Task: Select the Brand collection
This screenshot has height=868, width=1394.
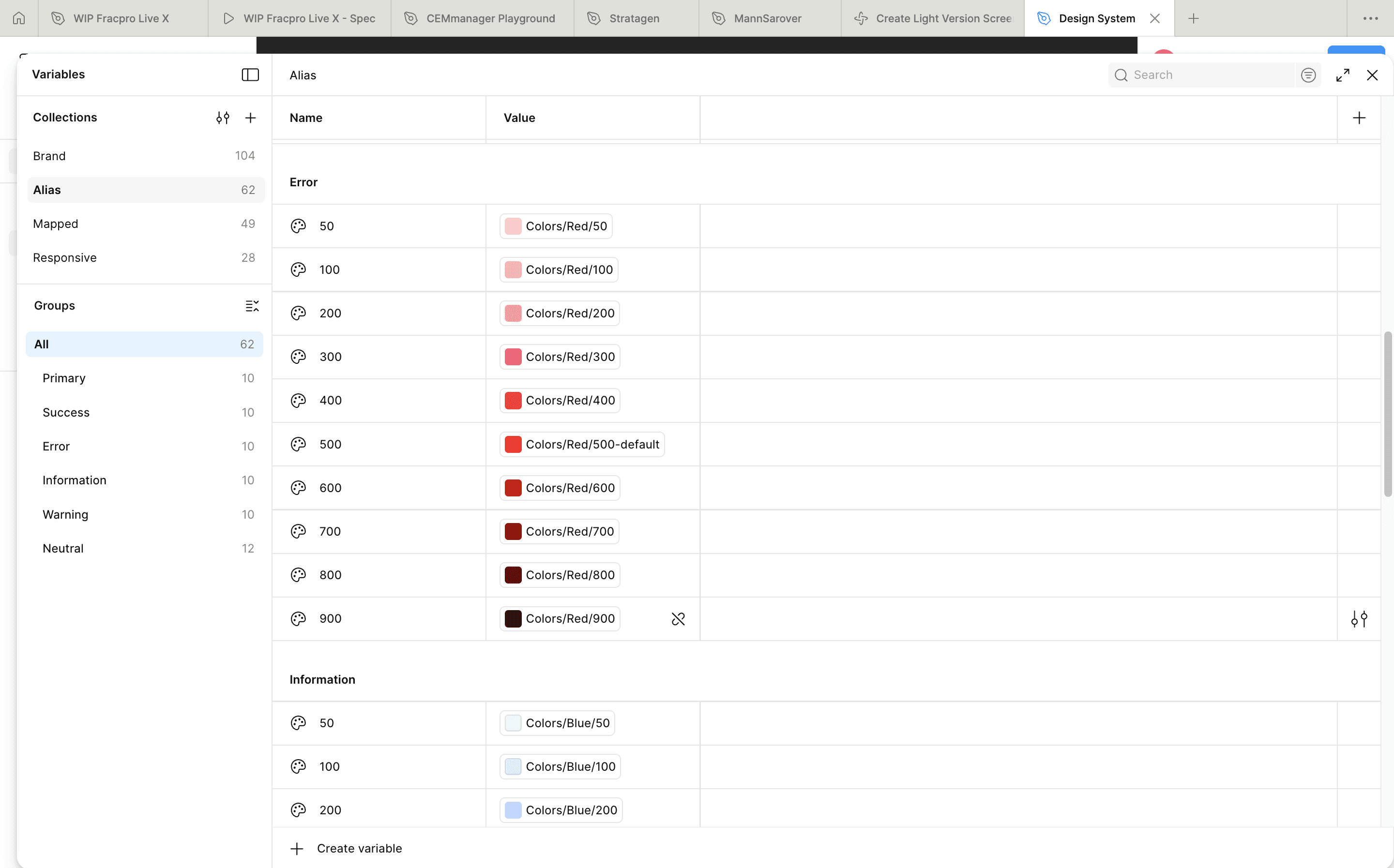Action: [x=49, y=156]
